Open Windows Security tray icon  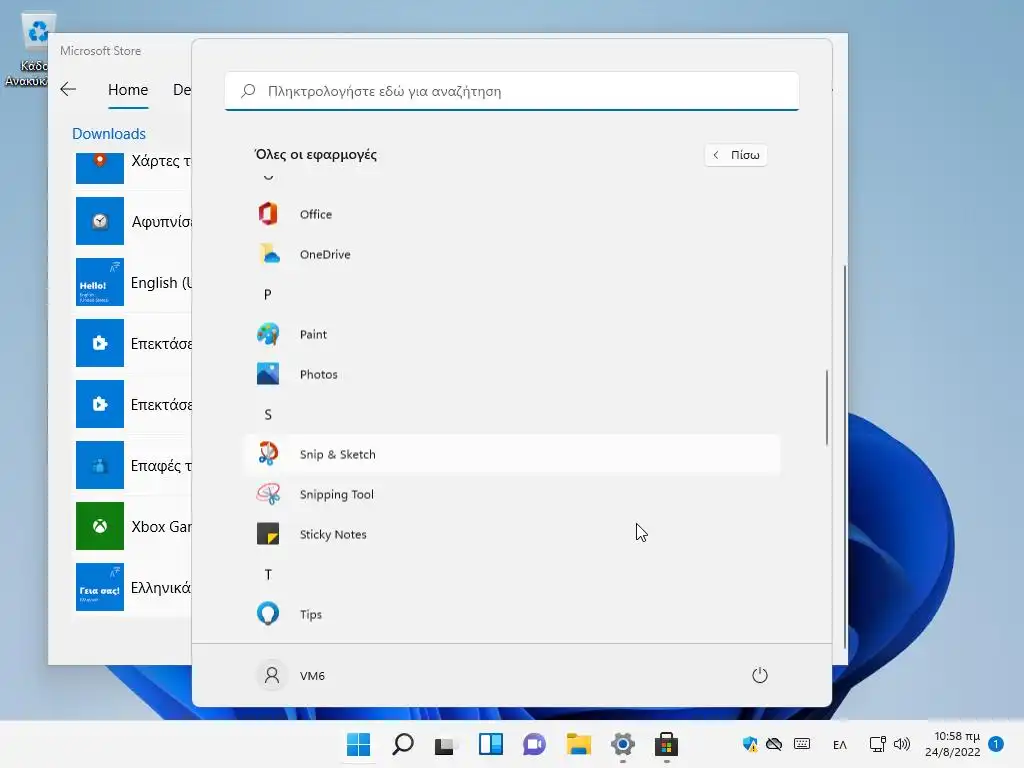pyautogui.click(x=750, y=744)
